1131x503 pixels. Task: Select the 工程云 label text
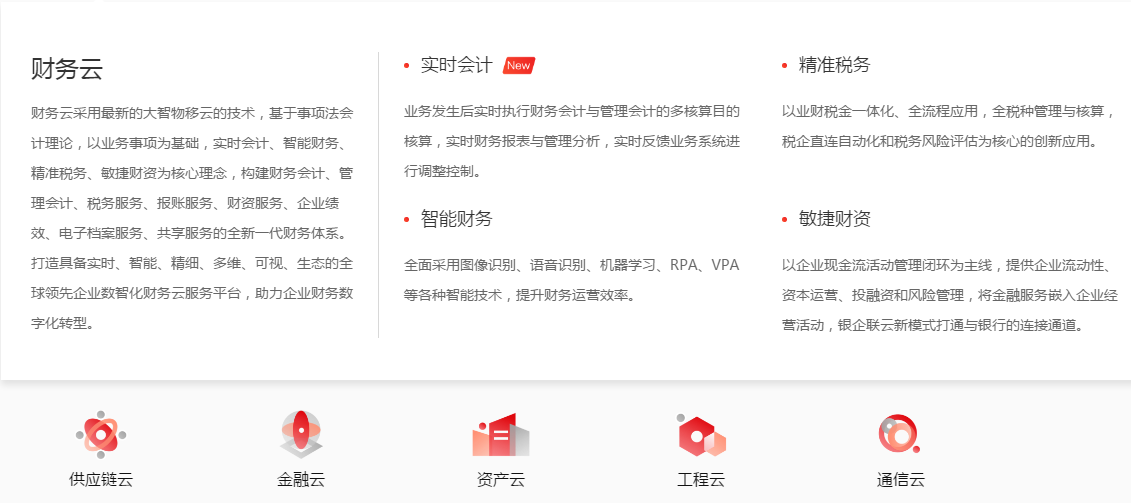click(700, 479)
